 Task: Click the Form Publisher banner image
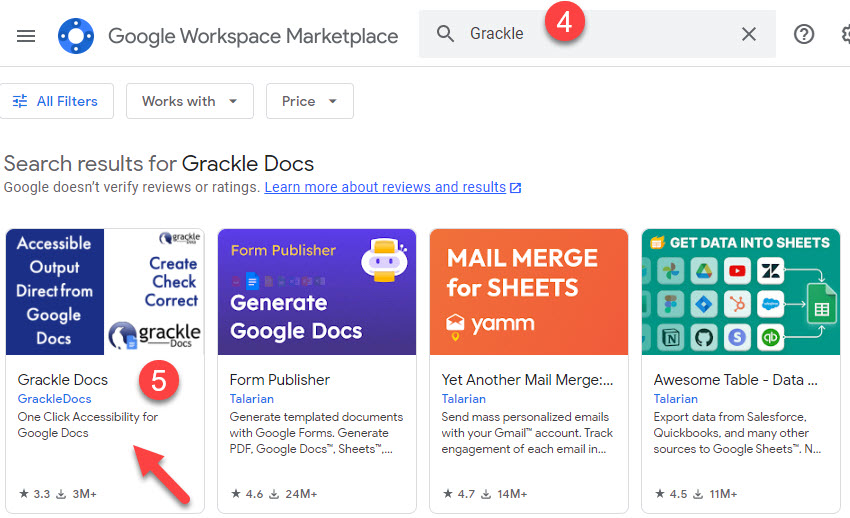tap(317, 291)
